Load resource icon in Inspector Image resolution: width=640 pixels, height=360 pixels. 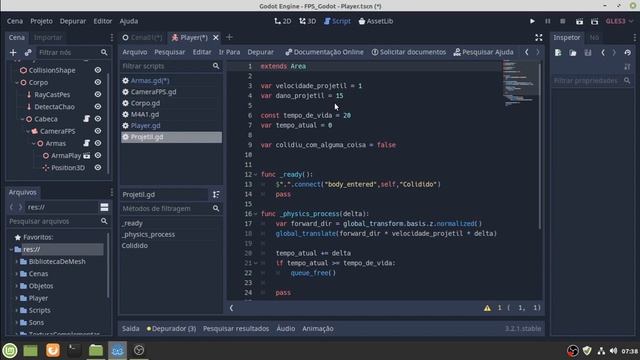573,53
